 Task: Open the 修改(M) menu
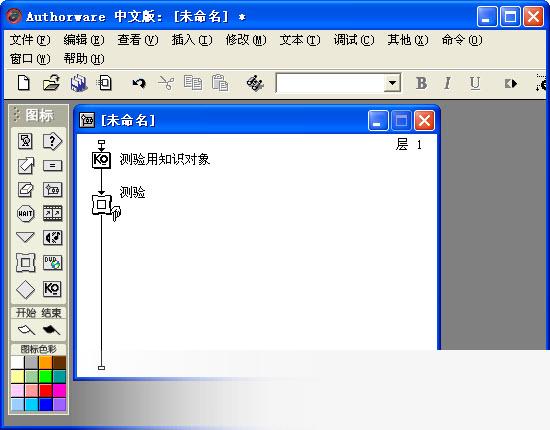pos(246,40)
